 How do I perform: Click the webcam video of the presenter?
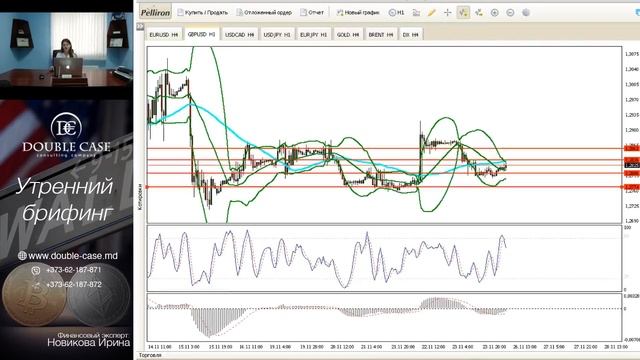66,49
